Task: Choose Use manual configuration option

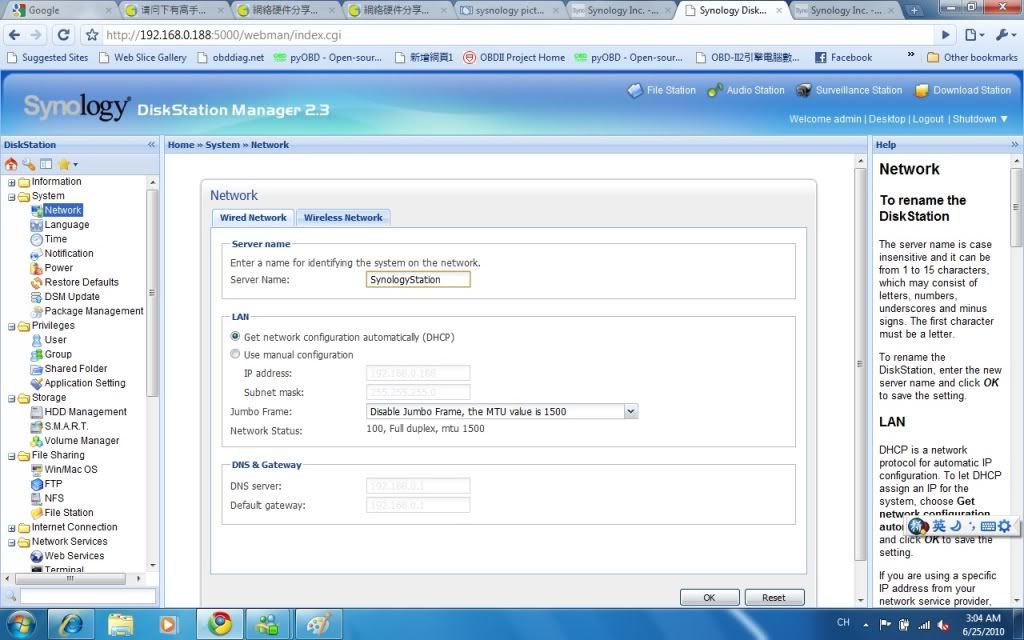Action: point(236,355)
